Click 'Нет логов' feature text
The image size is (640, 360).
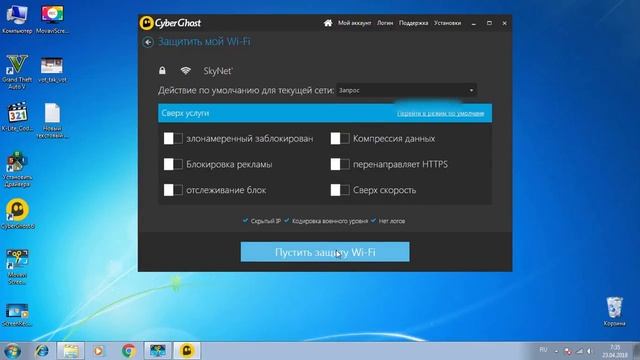point(392,221)
